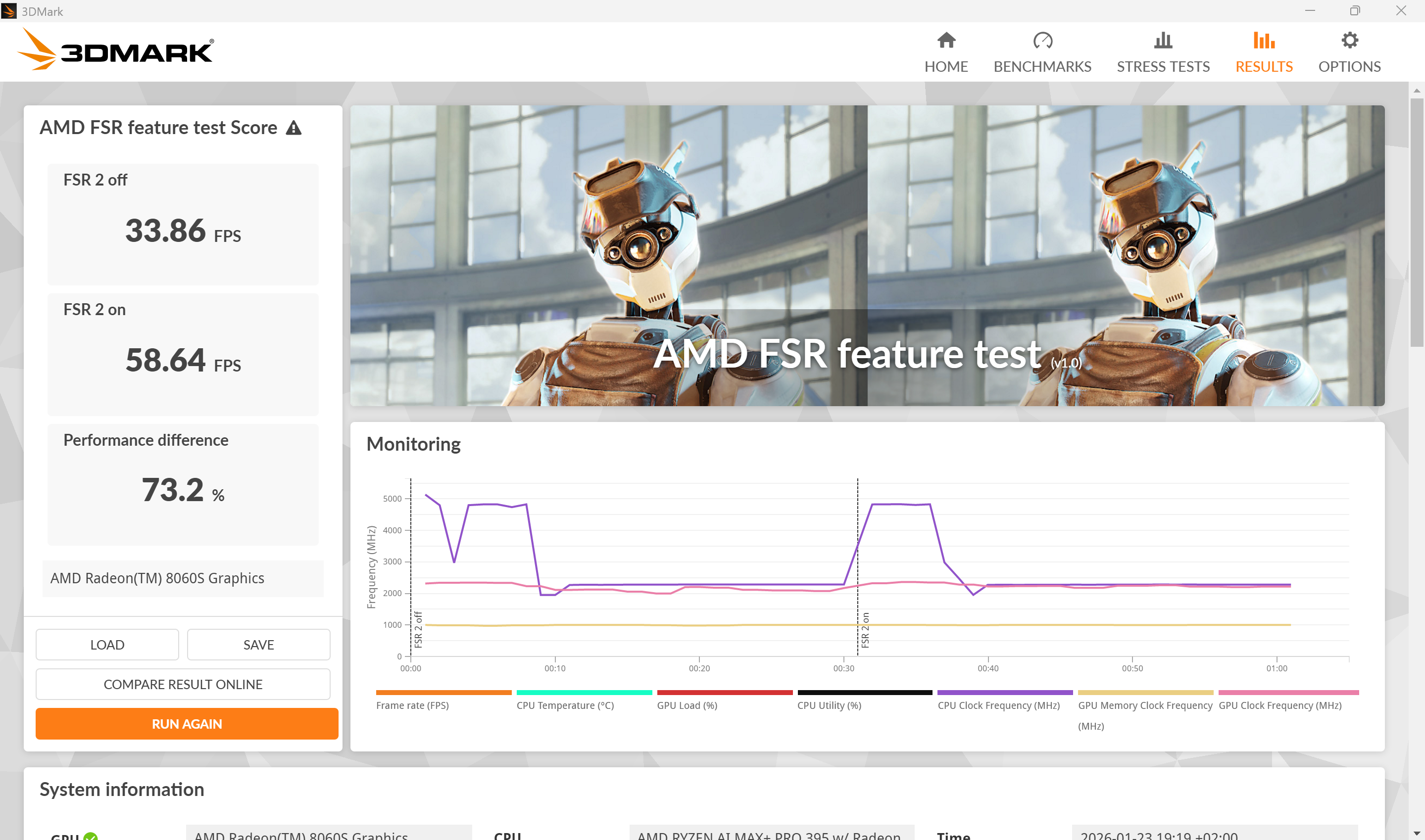This screenshot has width=1425, height=840.
Task: Open Benchmarks via the gauge icon
Action: click(1042, 40)
